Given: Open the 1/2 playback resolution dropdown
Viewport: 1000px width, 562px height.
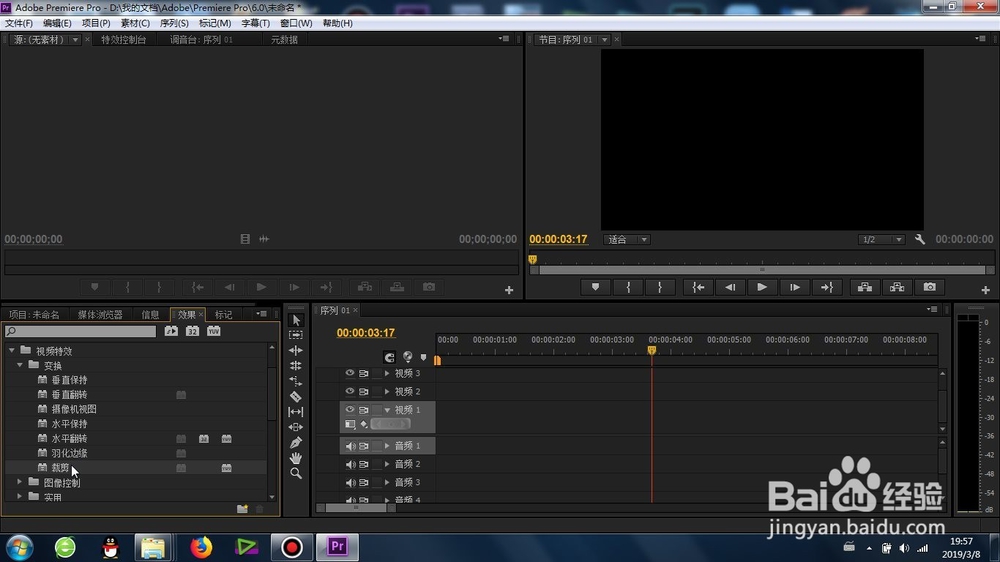Looking at the screenshot, I should 881,239.
